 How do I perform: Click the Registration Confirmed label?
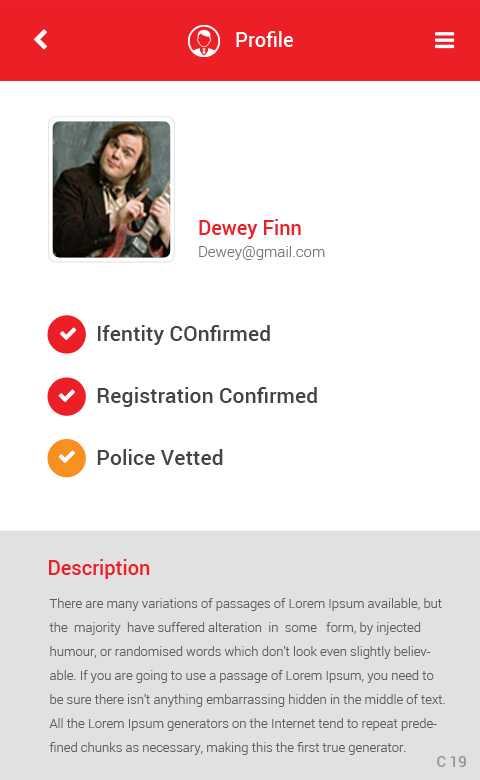(207, 396)
